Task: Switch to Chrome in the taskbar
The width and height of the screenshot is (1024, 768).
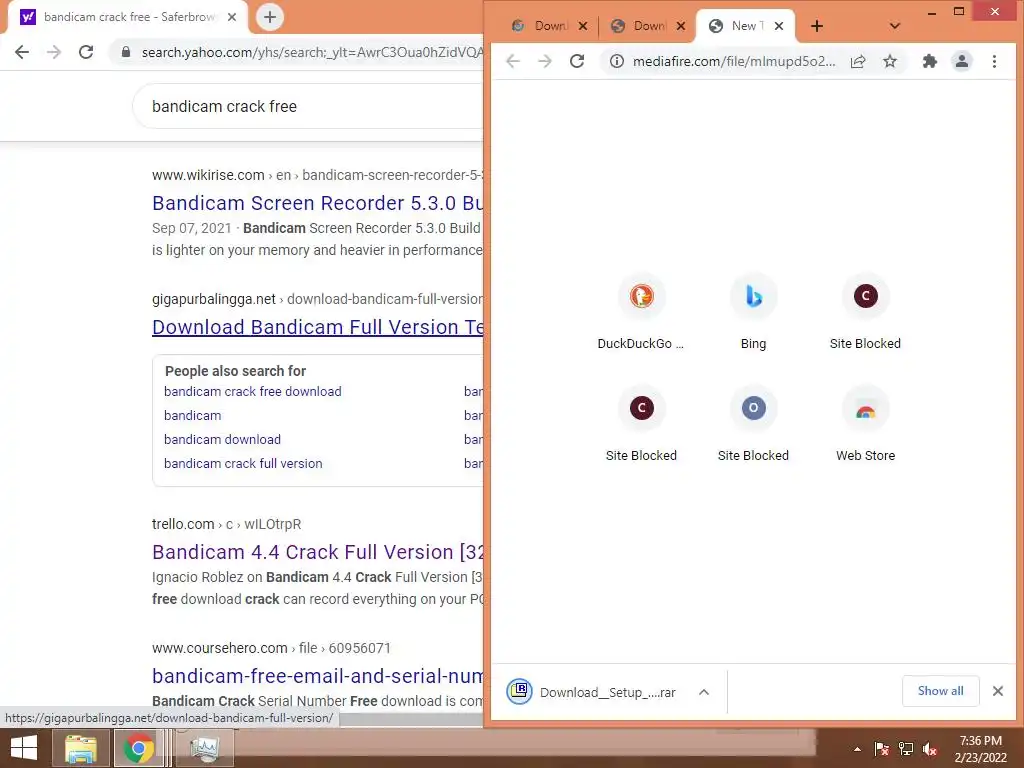Action: (139, 749)
